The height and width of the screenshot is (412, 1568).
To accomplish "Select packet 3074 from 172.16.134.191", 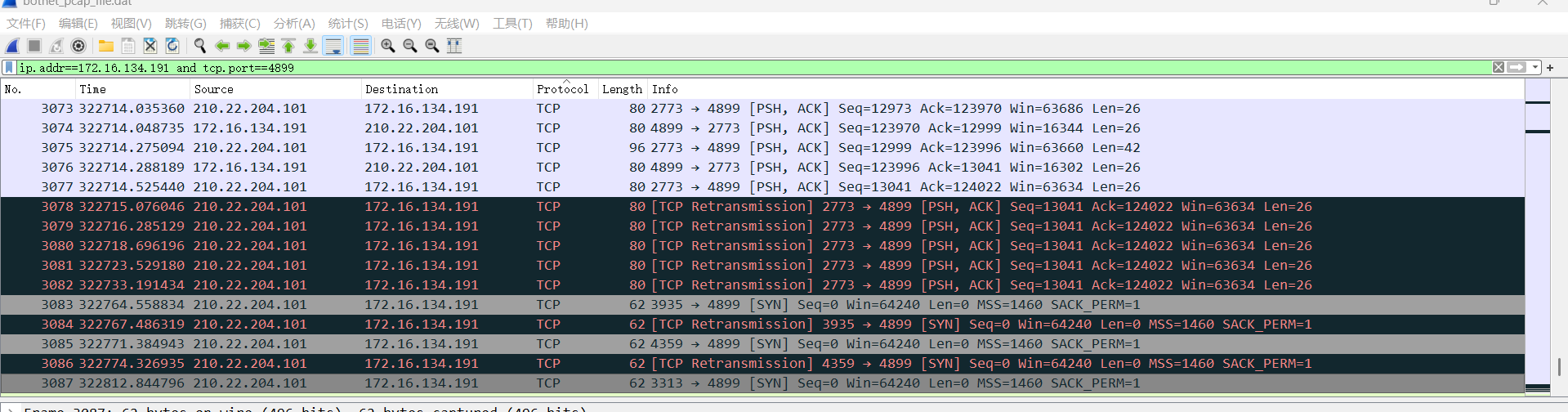I will [x=762, y=128].
